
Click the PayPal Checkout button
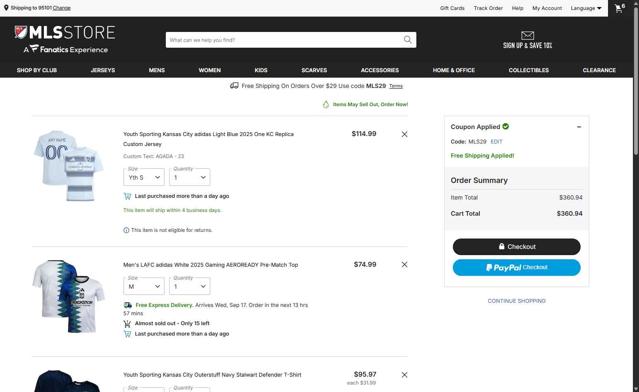(516, 267)
